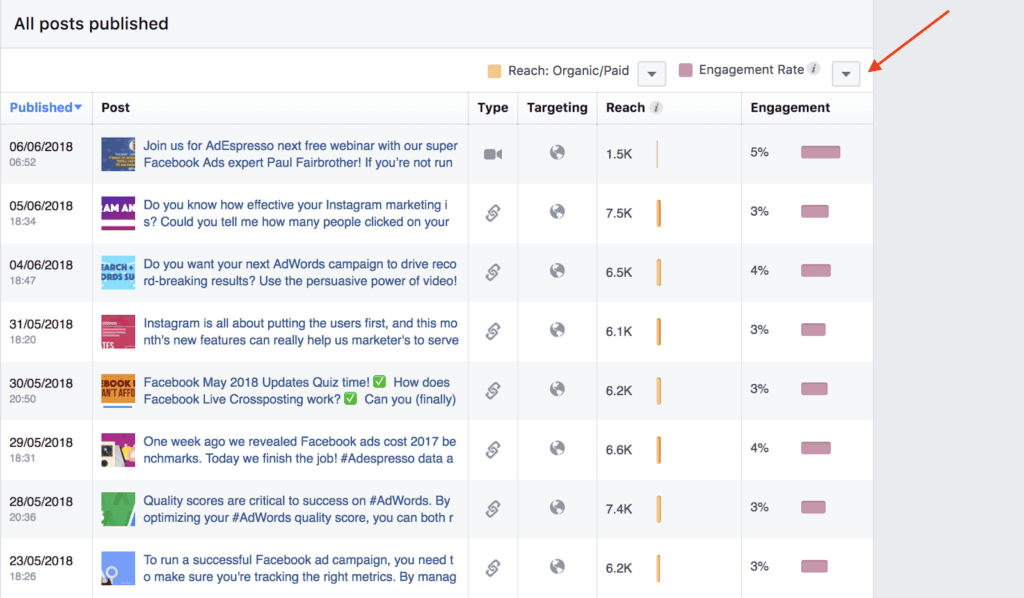Click thumbnail of the 04/06/2018 AdWords post

click(118, 272)
